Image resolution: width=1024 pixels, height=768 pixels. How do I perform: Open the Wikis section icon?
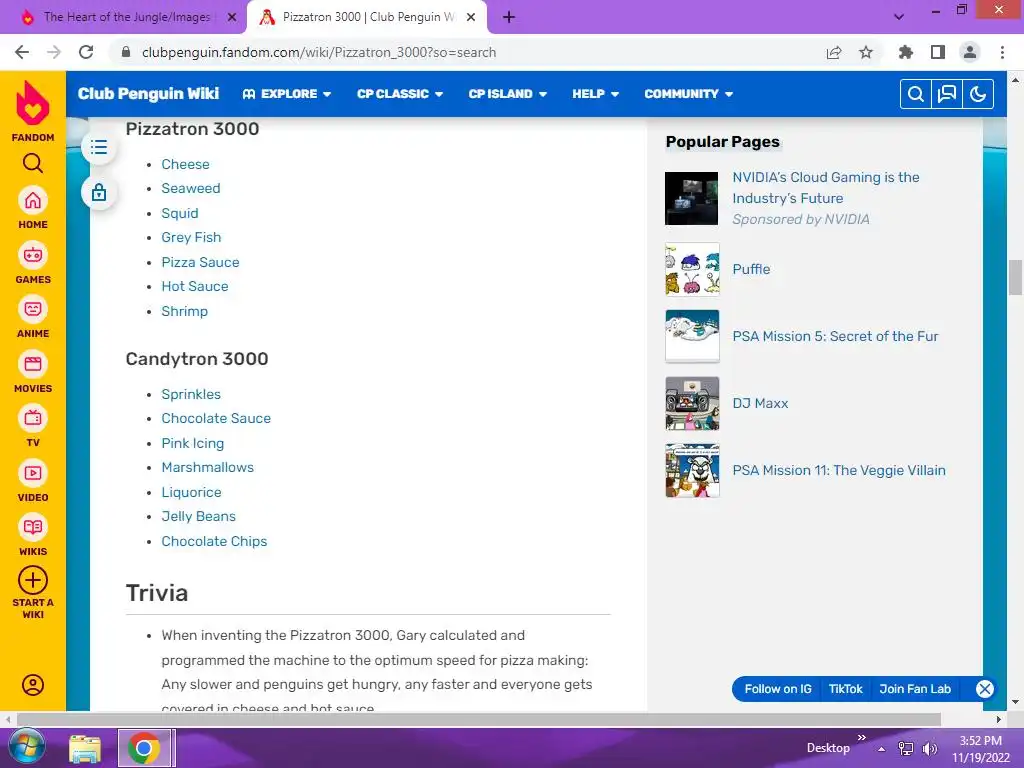[33, 527]
